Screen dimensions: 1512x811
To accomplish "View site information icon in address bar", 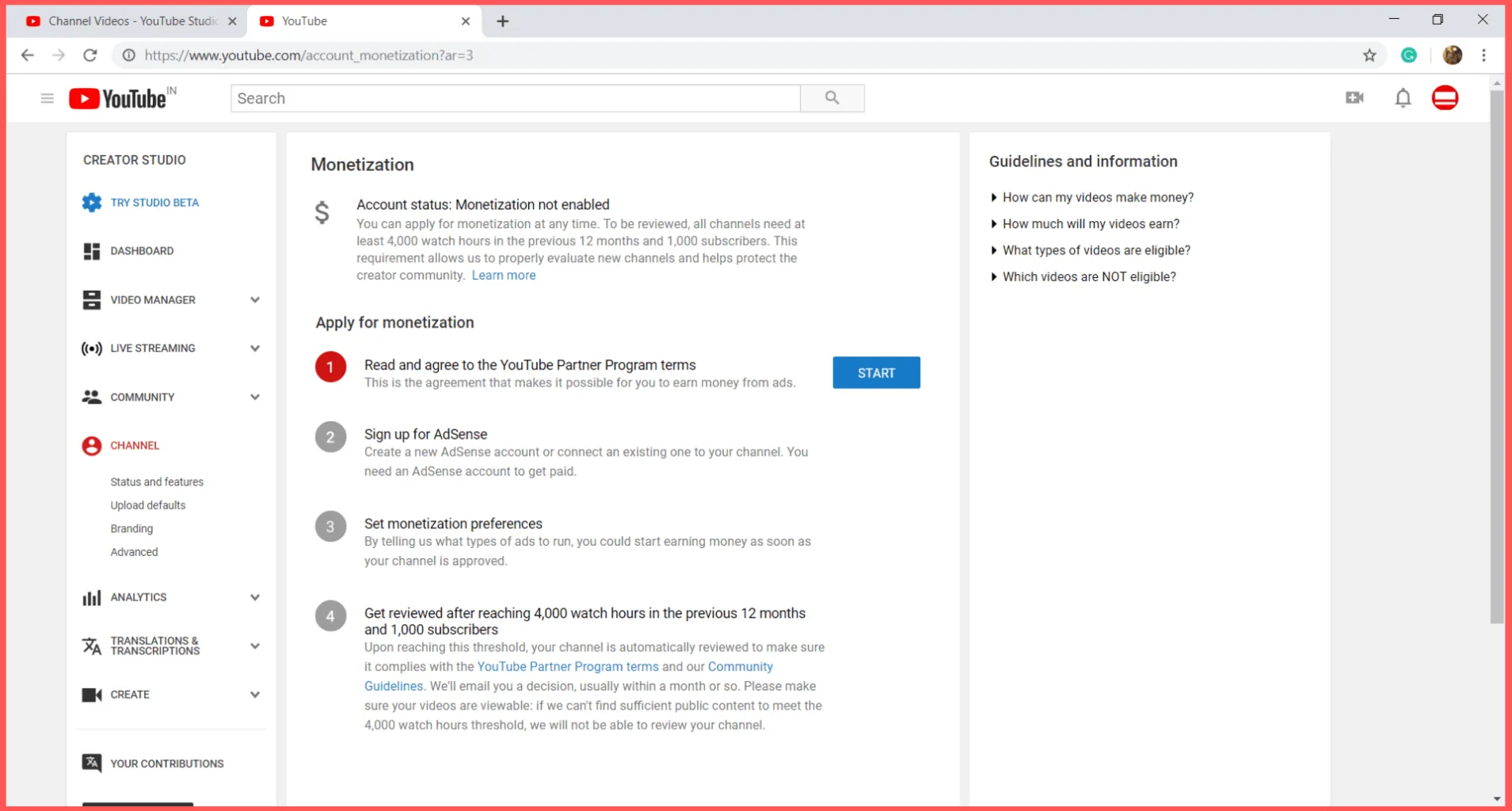I will pos(128,55).
